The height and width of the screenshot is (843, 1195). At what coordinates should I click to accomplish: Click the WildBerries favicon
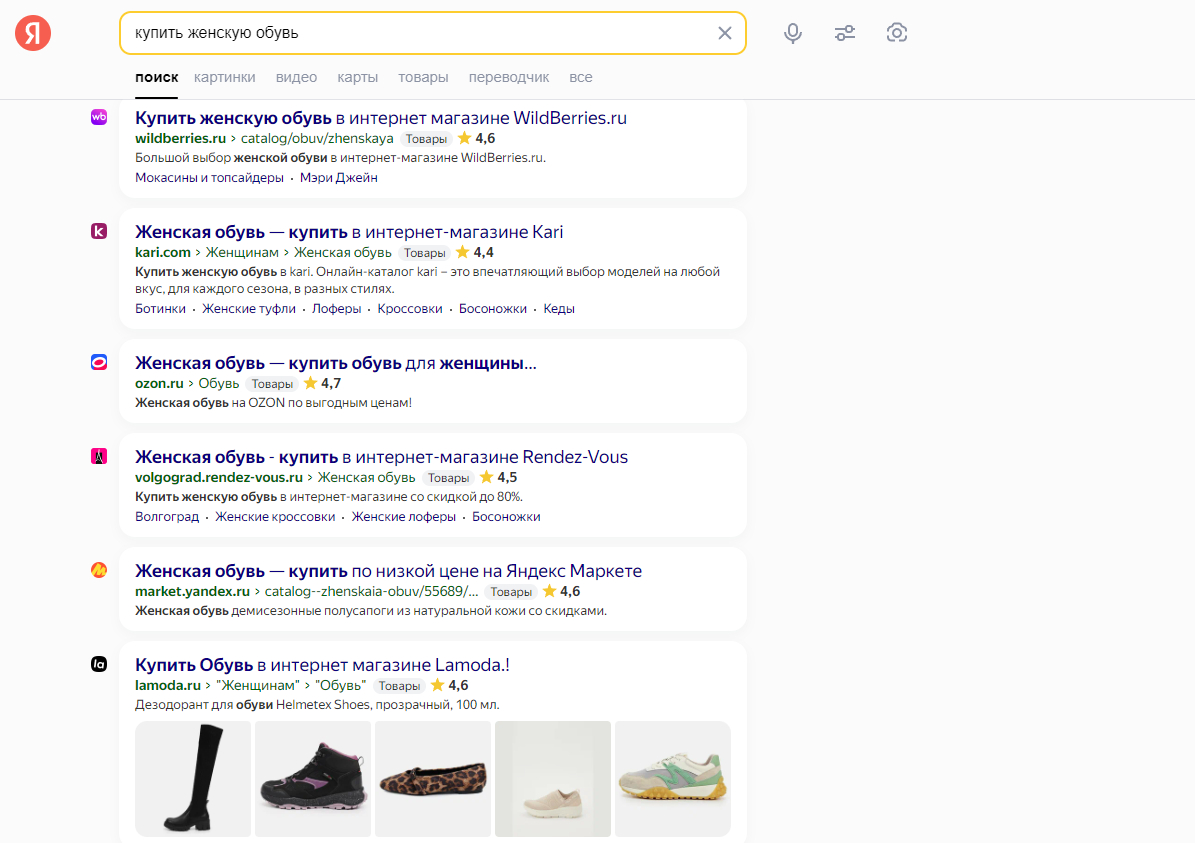pos(99,117)
